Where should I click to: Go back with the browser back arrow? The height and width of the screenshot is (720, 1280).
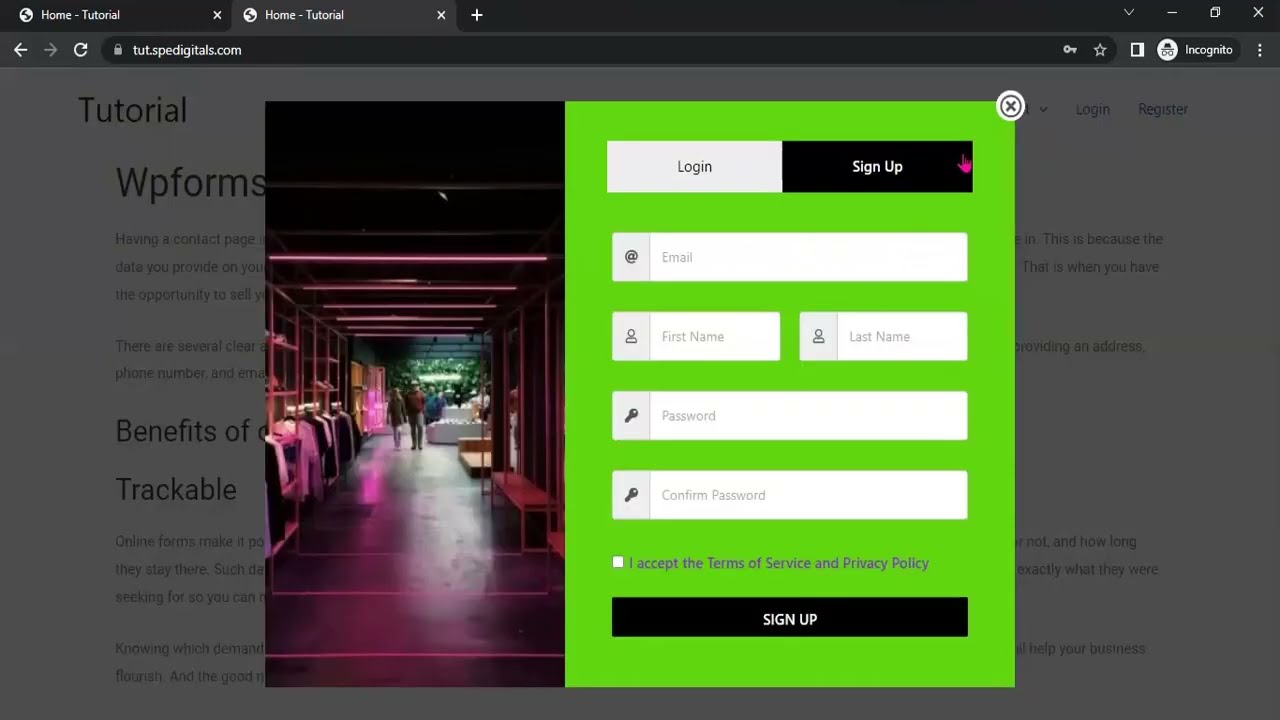pyautogui.click(x=21, y=50)
